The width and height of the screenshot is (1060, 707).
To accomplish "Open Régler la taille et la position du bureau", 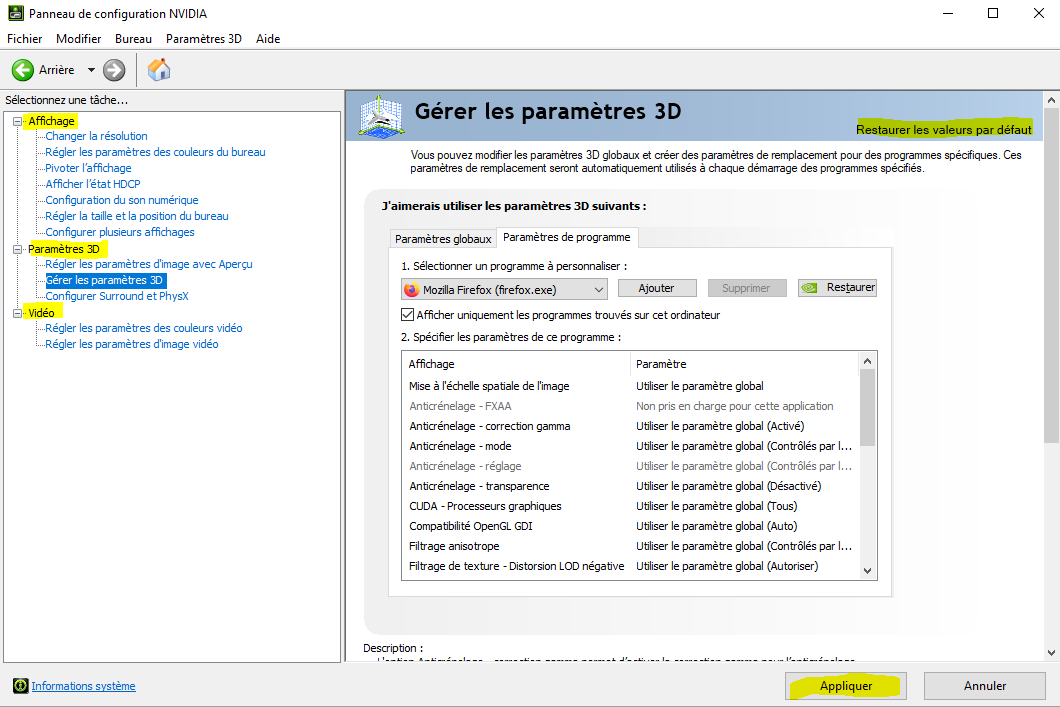I will 137,216.
